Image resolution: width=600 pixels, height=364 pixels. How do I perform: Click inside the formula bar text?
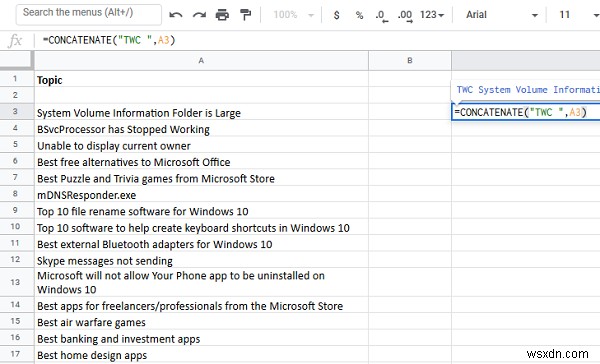click(109, 40)
